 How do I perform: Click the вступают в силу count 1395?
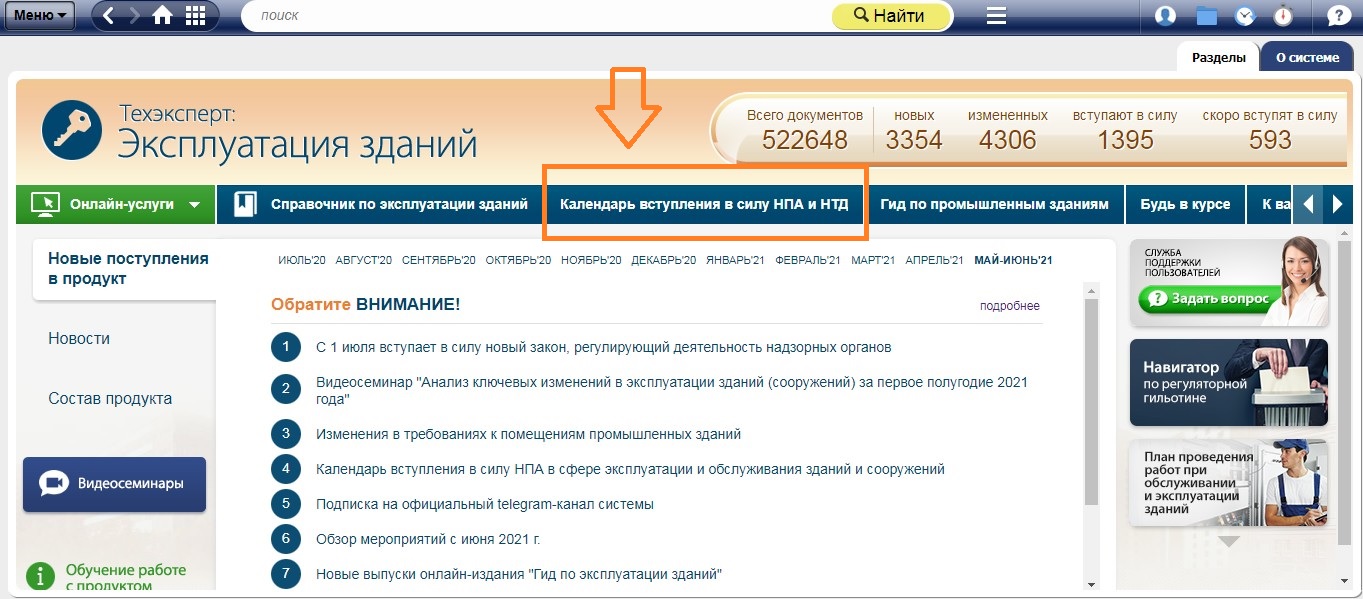click(x=1126, y=139)
